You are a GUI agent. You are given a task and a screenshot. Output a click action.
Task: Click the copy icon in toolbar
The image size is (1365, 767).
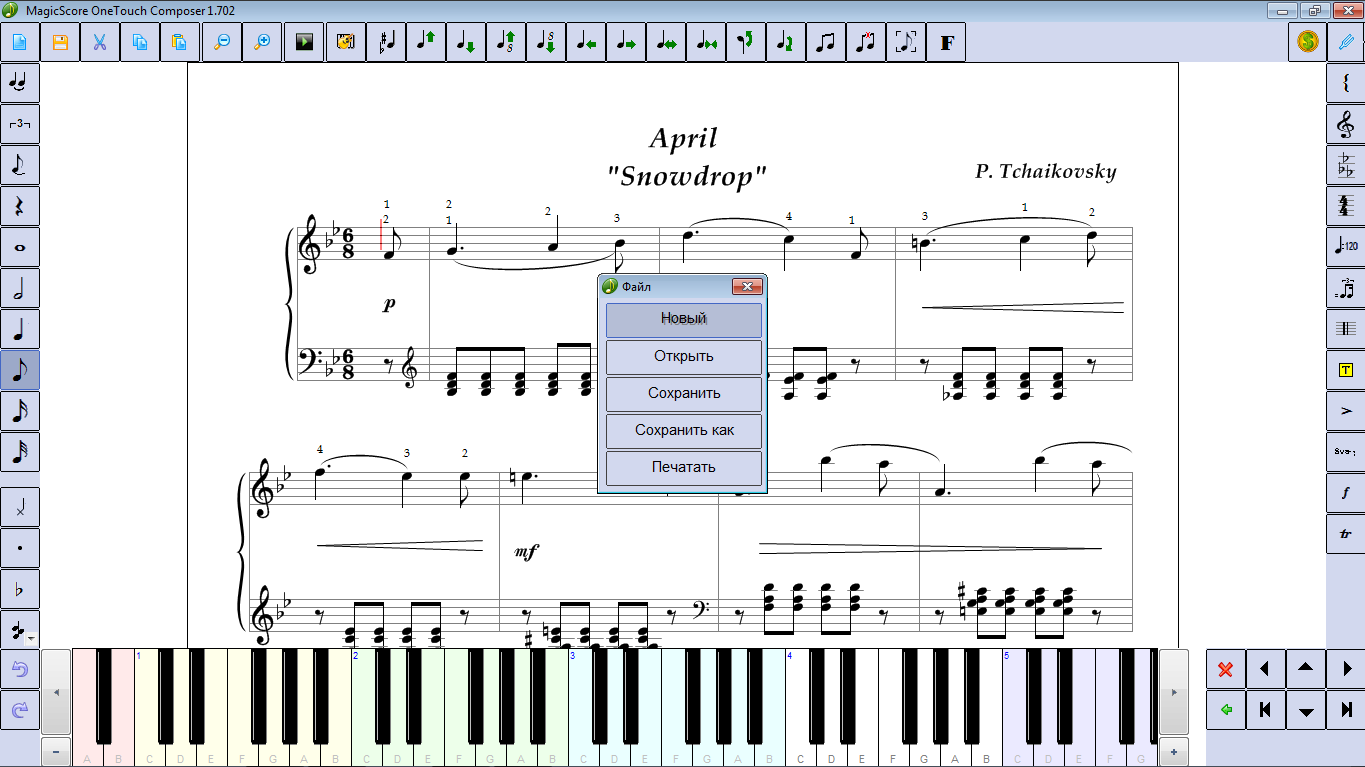coord(140,43)
